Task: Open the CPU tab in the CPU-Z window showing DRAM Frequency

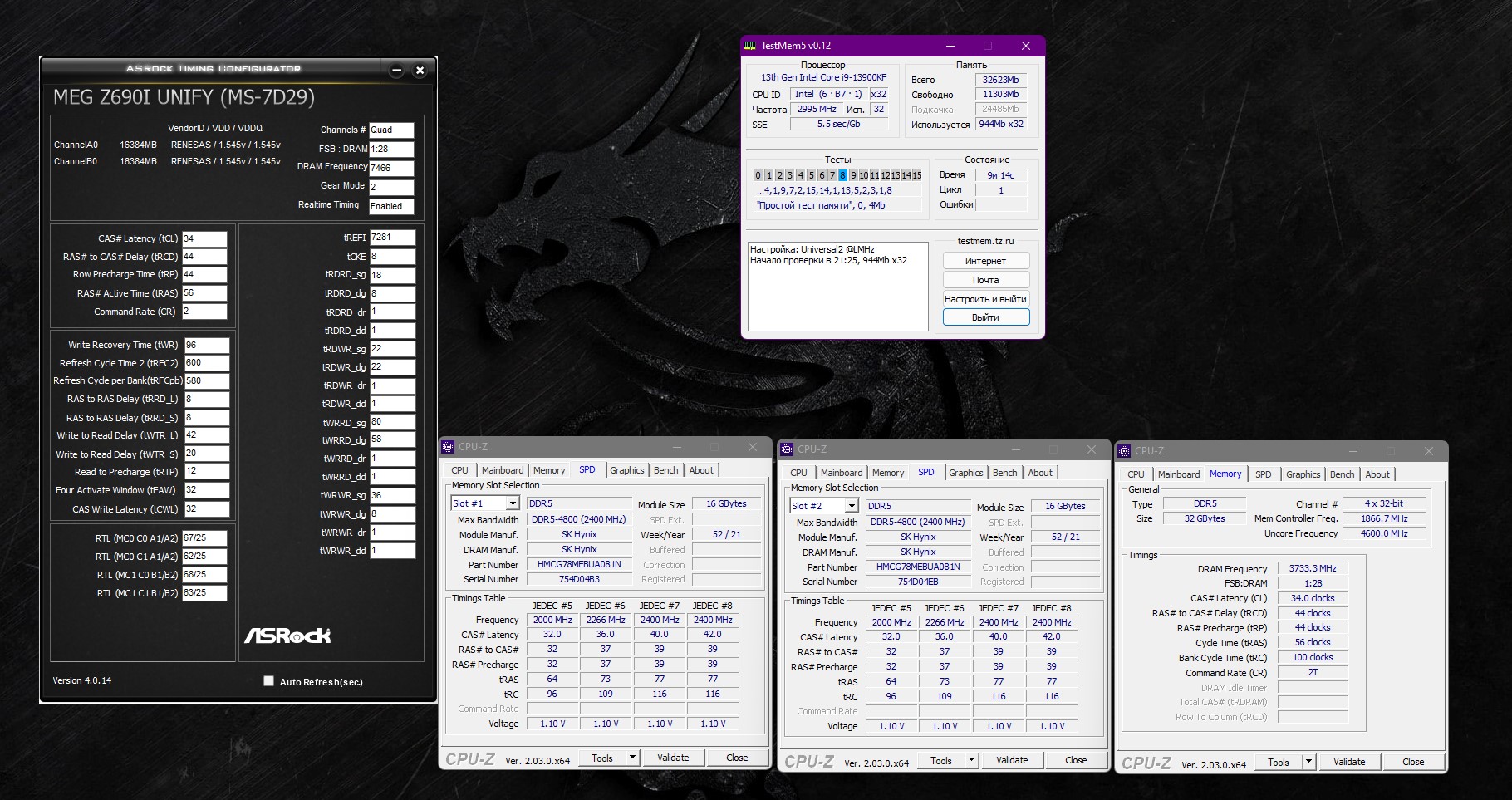Action: click(x=1136, y=474)
